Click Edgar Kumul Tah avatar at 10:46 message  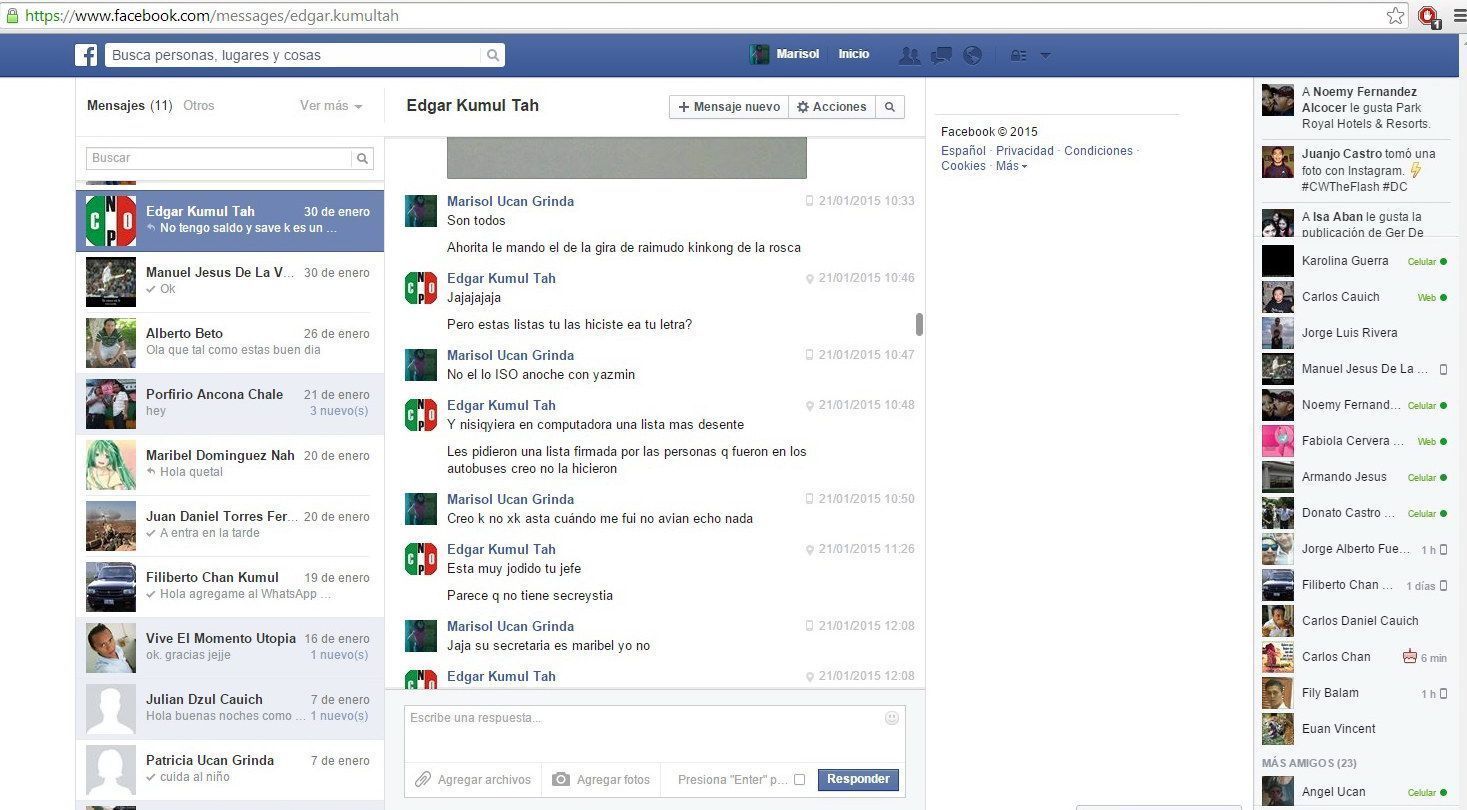[421, 288]
